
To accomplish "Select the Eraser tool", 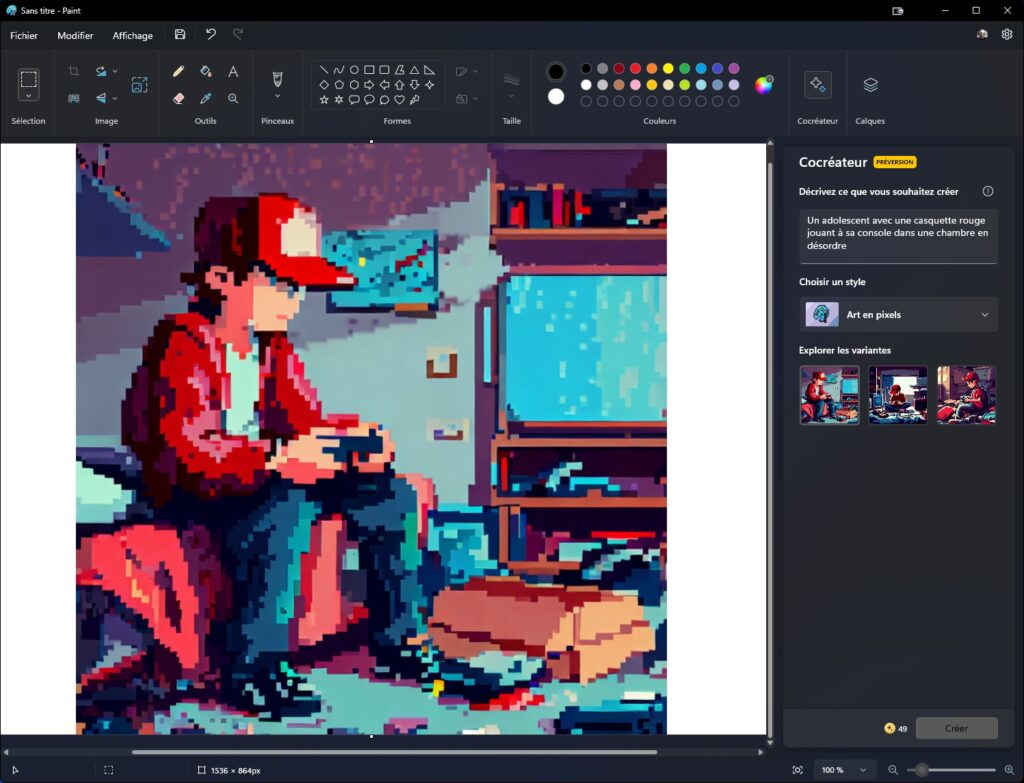I will (178, 99).
